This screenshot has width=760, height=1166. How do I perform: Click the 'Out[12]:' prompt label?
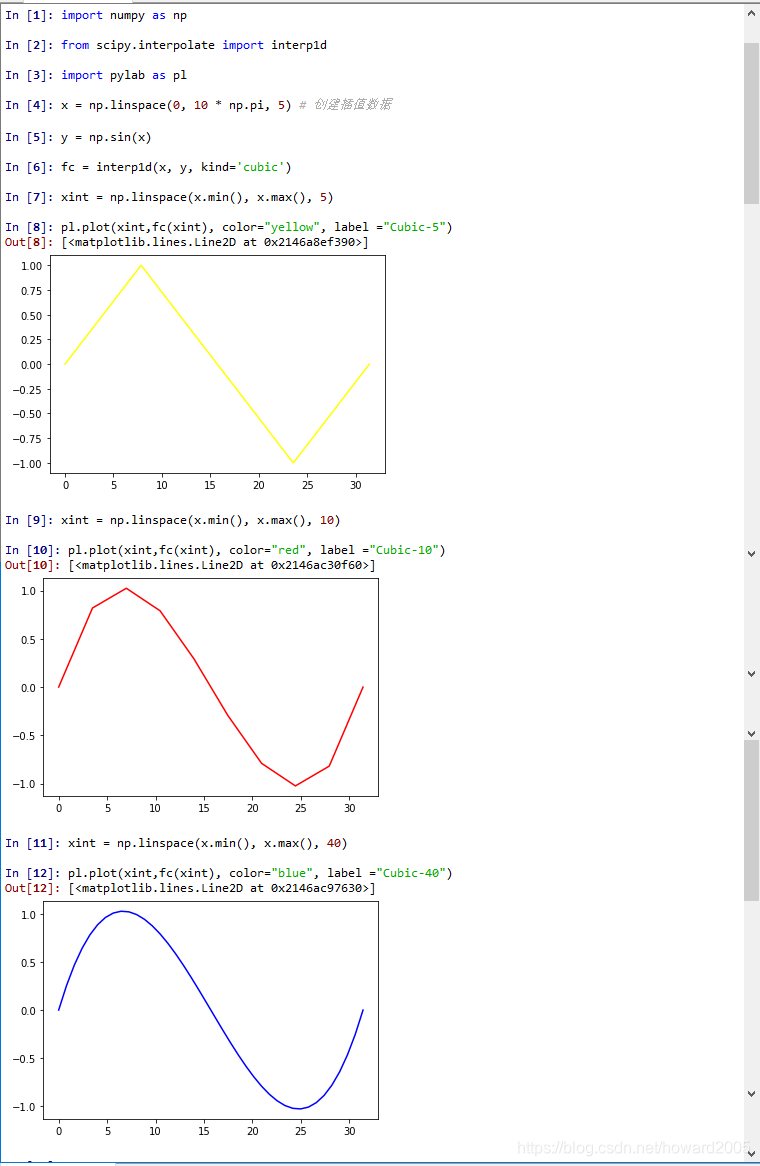(x=33, y=888)
